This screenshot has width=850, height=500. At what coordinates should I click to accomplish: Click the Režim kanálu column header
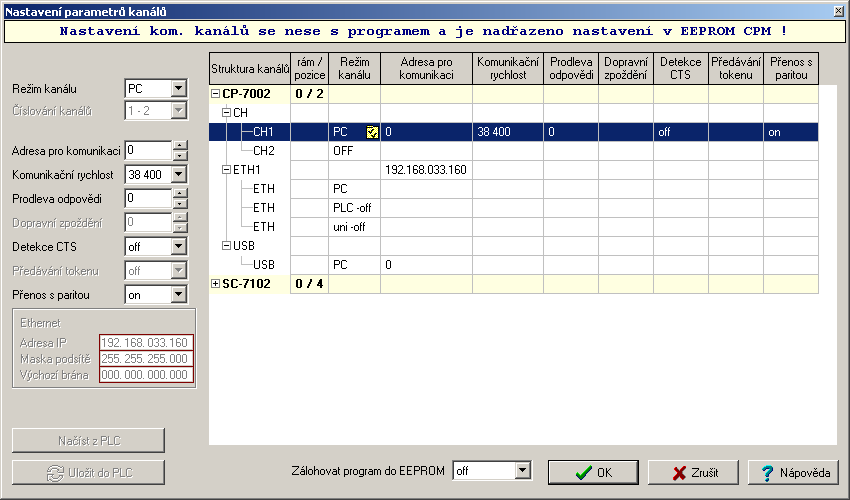click(x=355, y=68)
